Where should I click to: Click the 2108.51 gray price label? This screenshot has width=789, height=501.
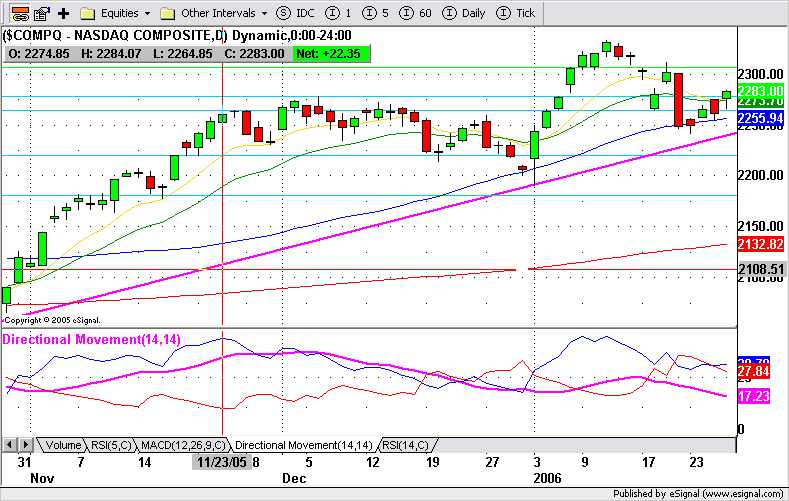coord(760,270)
